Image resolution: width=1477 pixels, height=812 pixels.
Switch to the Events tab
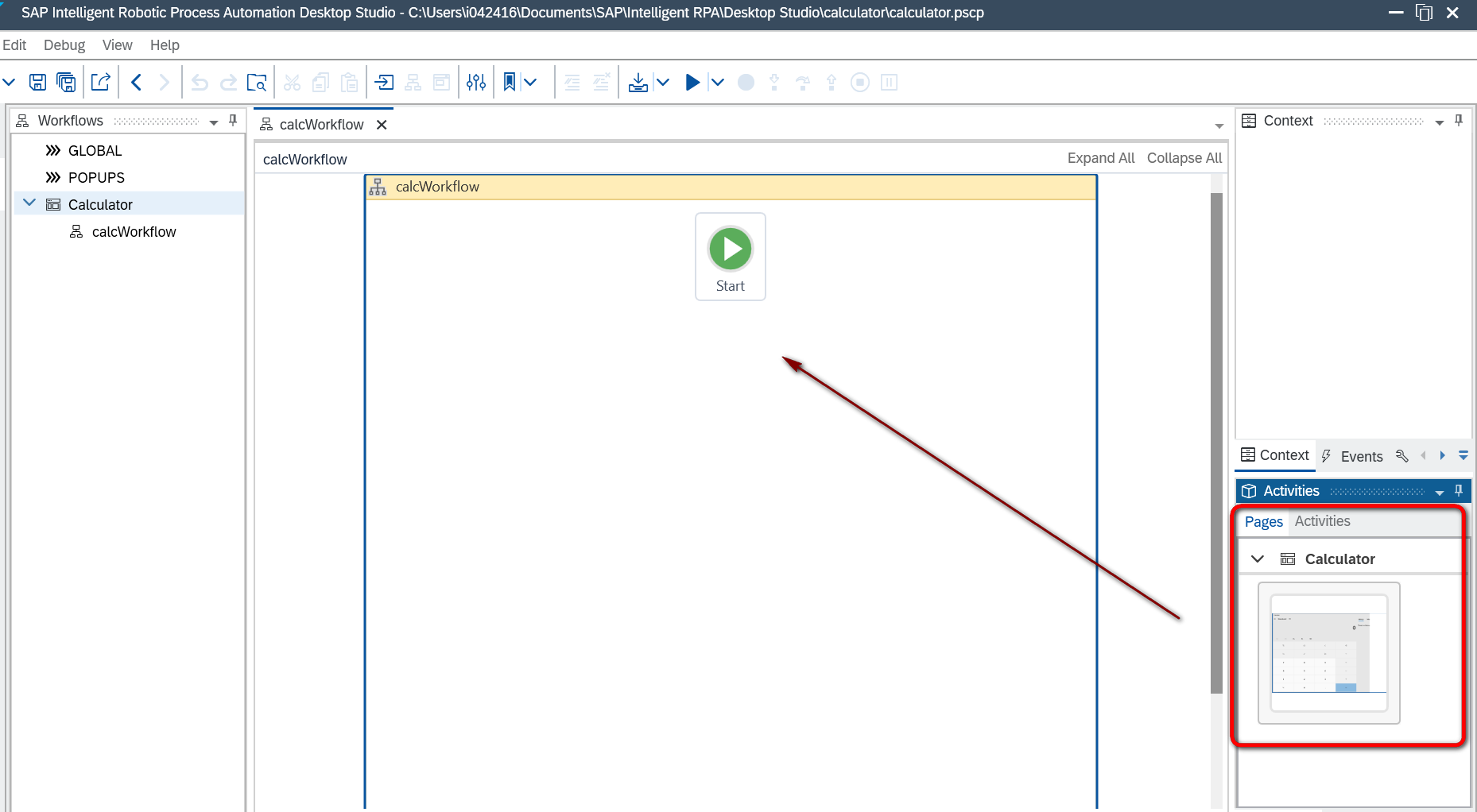click(x=1352, y=456)
